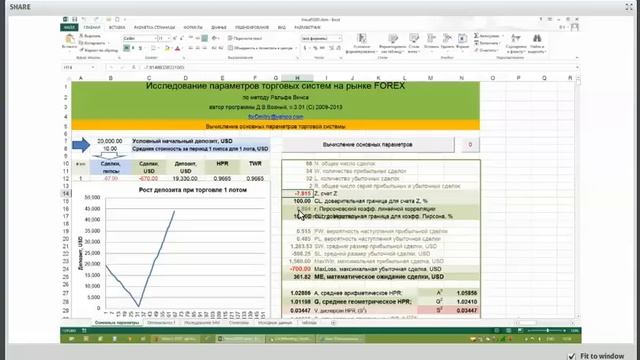Click the Name Box showing H14

pyautogui.click(x=79, y=67)
